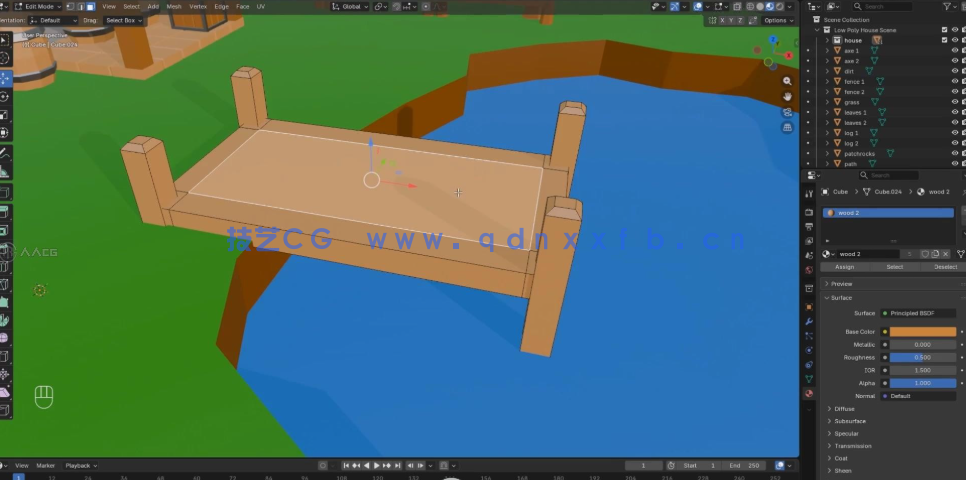Screen dimensions: 967x480
Task: Click the hand pan viewport gizmo
Action: [788, 96]
